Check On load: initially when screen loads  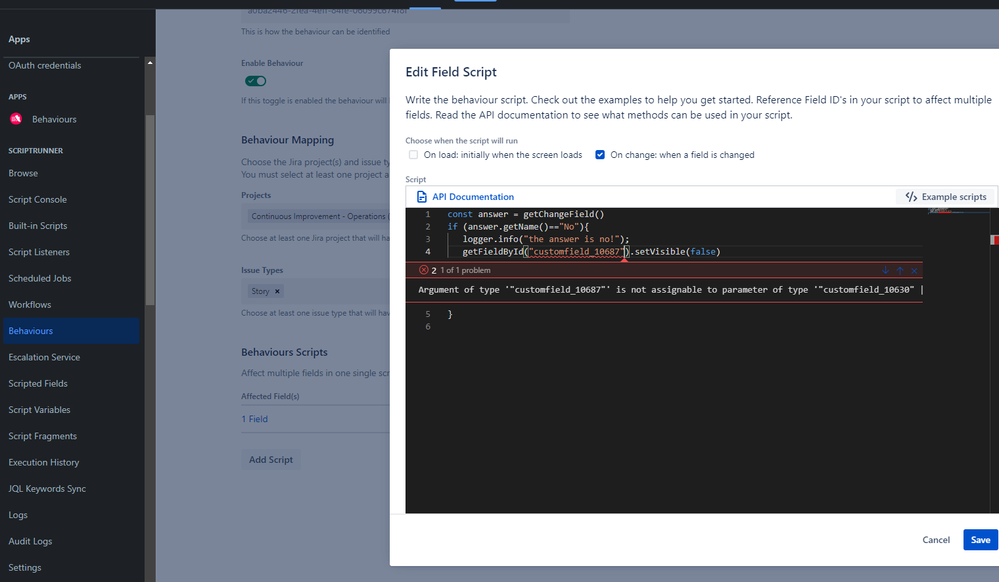(x=413, y=155)
